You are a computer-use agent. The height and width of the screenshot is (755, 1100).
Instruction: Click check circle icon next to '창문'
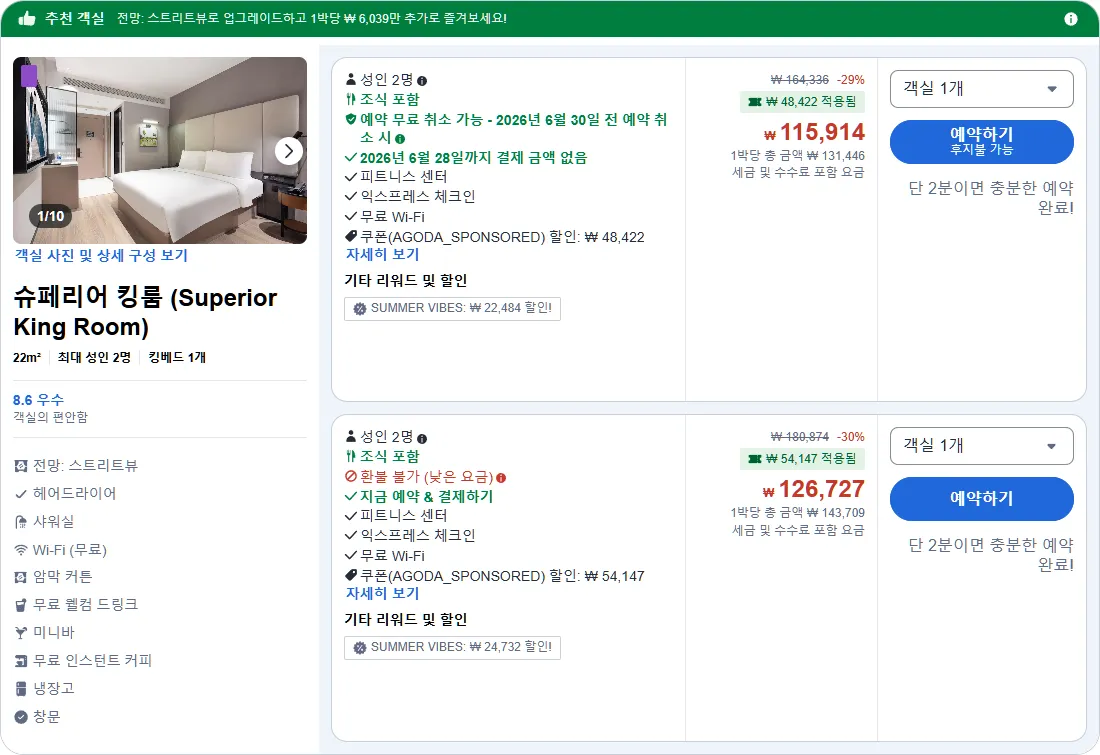point(21,717)
